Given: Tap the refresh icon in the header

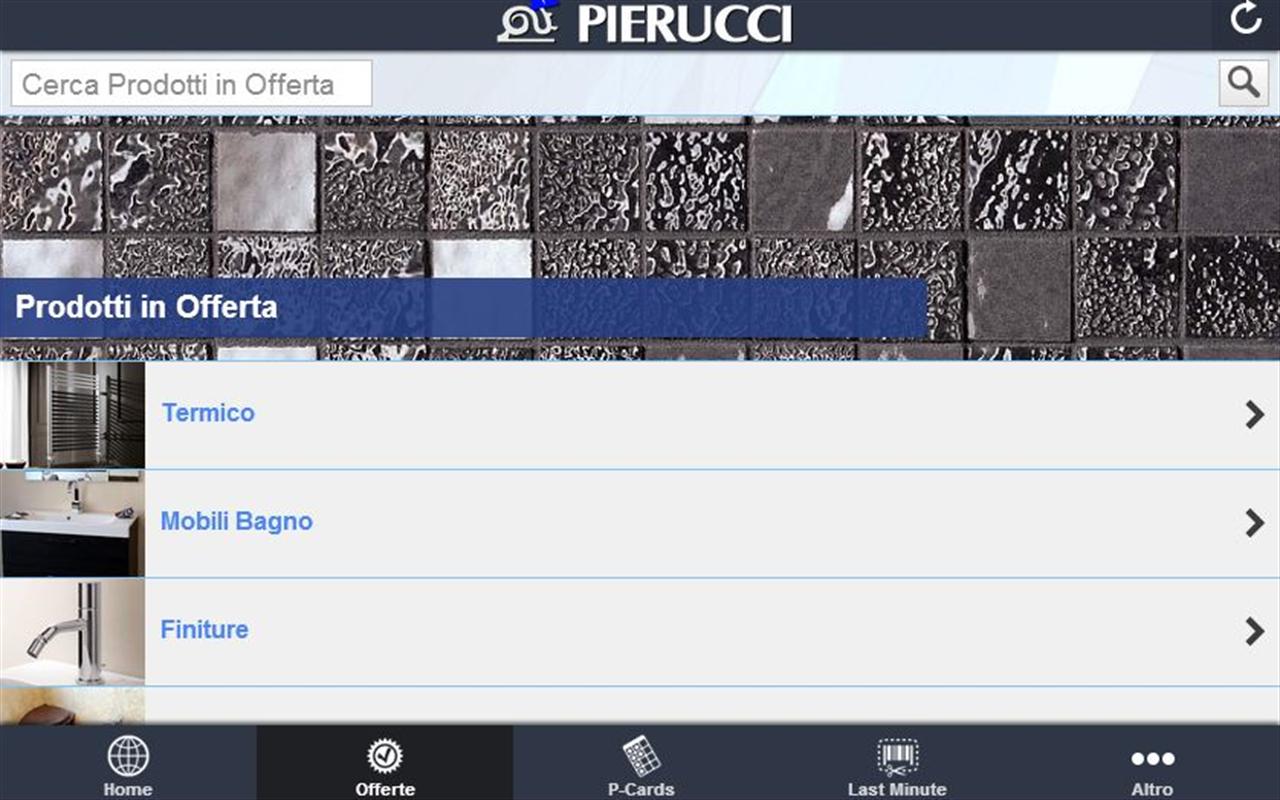Looking at the screenshot, I should [x=1245, y=18].
